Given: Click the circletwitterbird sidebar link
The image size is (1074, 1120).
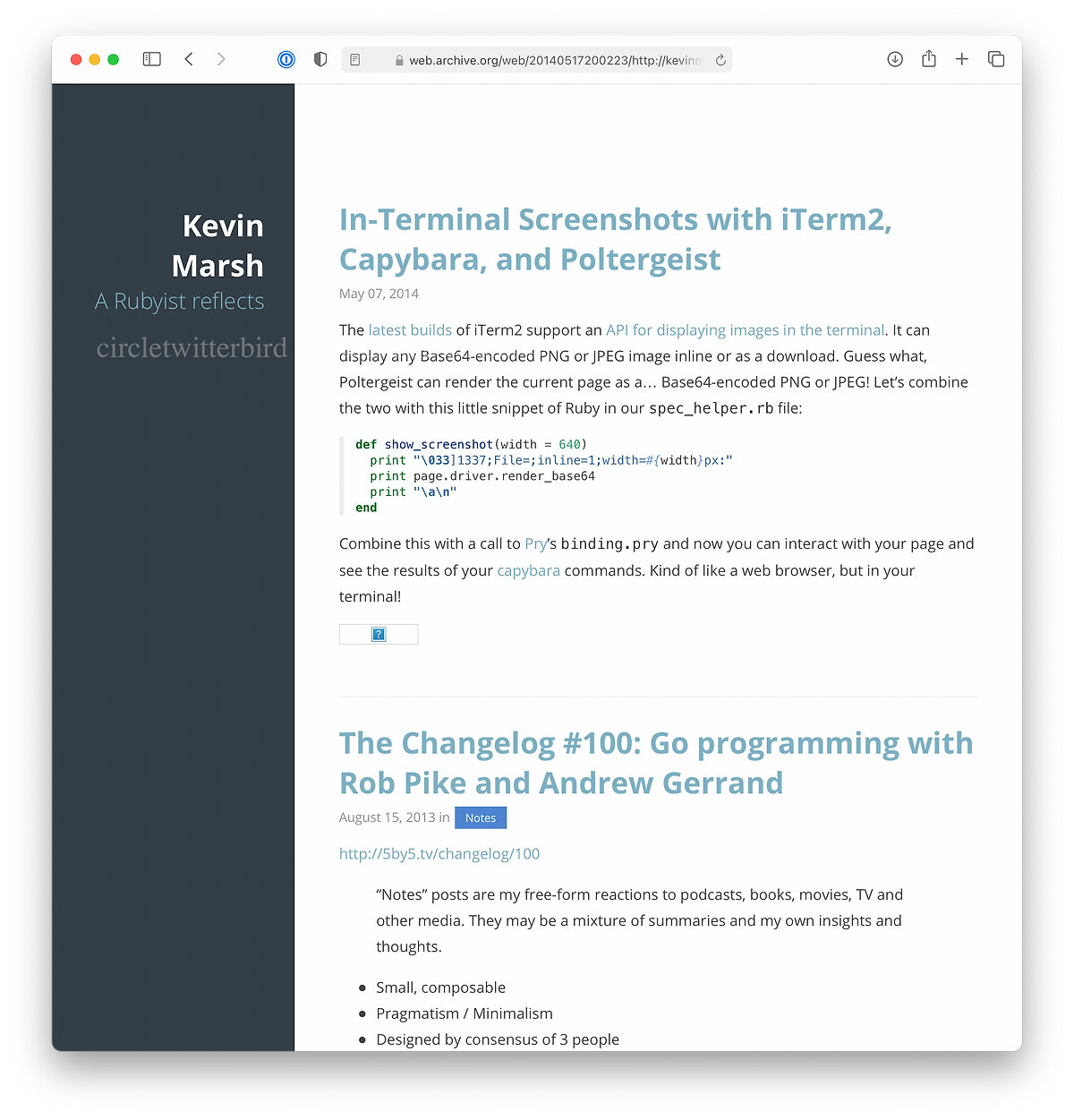Looking at the screenshot, I should (192, 347).
